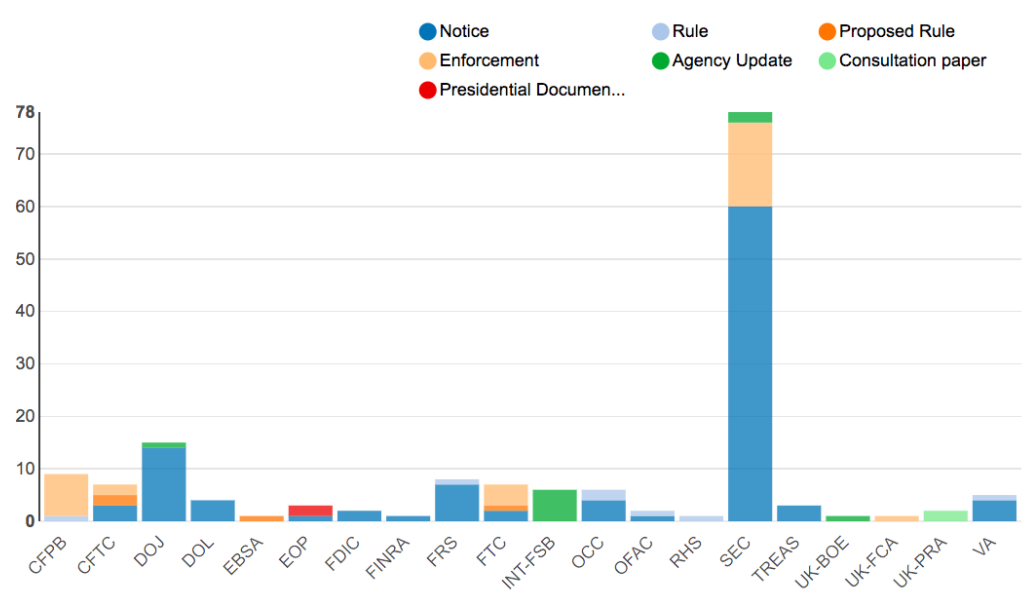1035x598 pixels.
Task: Click the FRS axis label
Action: (x=442, y=552)
